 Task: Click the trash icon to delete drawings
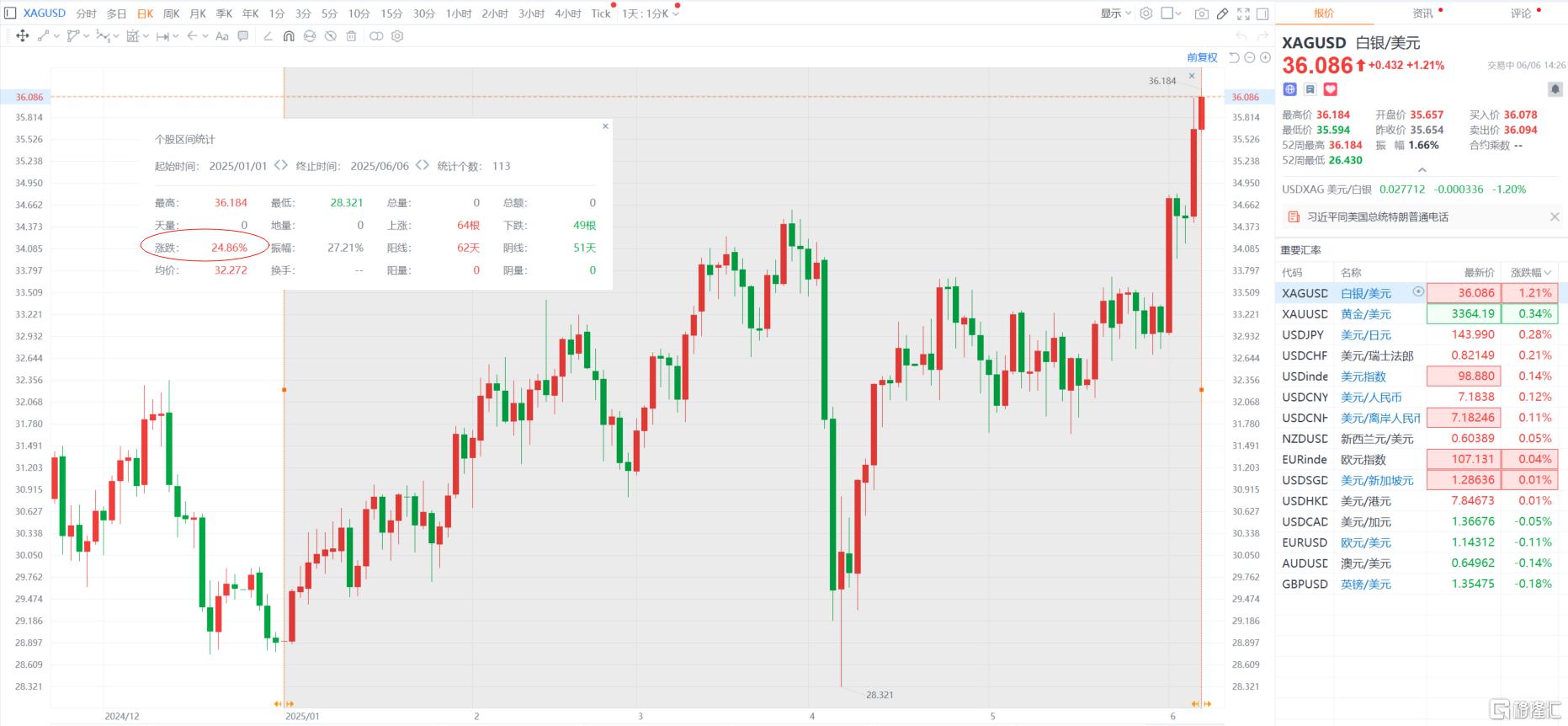351,36
